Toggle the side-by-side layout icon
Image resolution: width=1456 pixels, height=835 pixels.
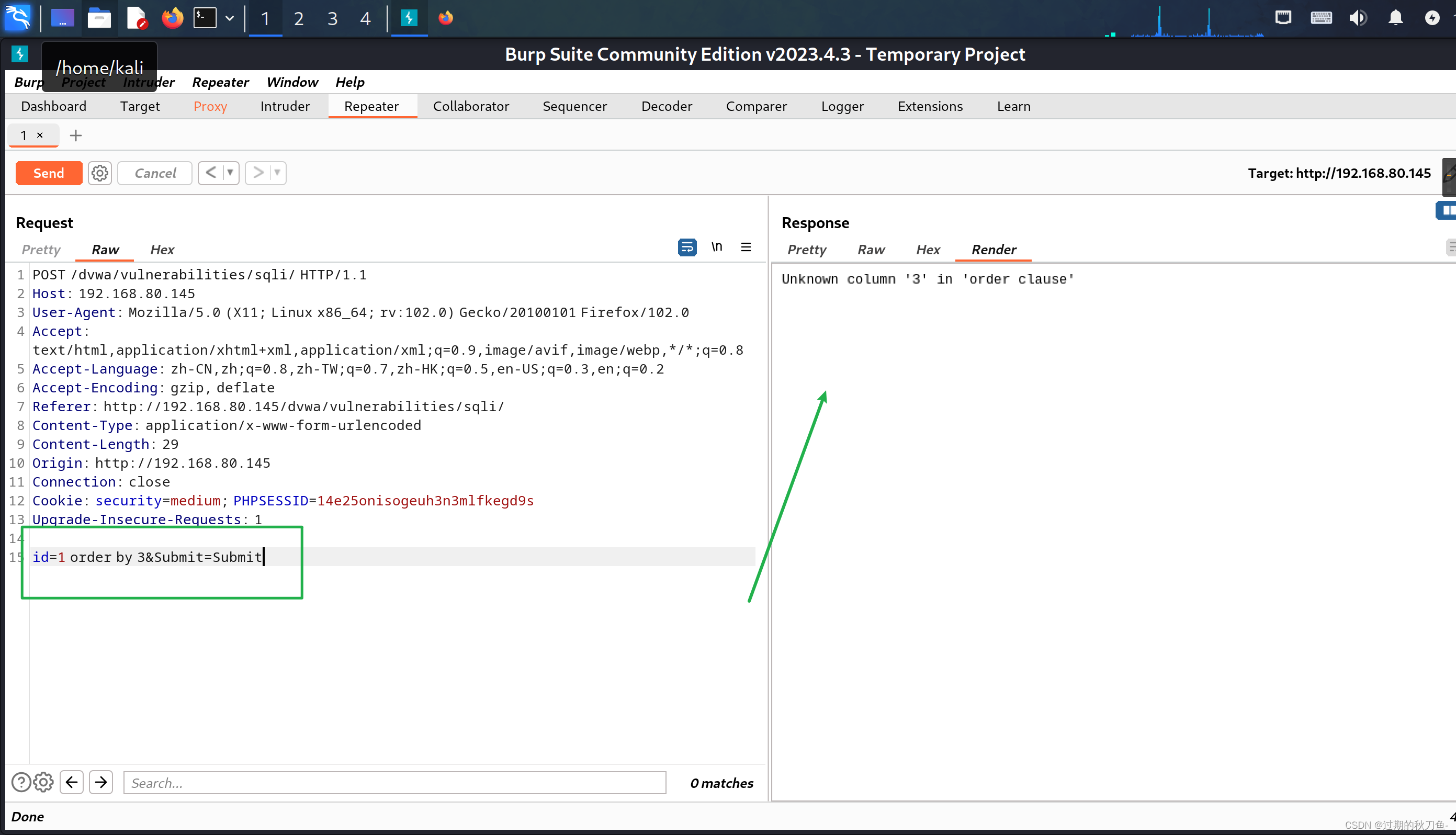tap(1447, 210)
